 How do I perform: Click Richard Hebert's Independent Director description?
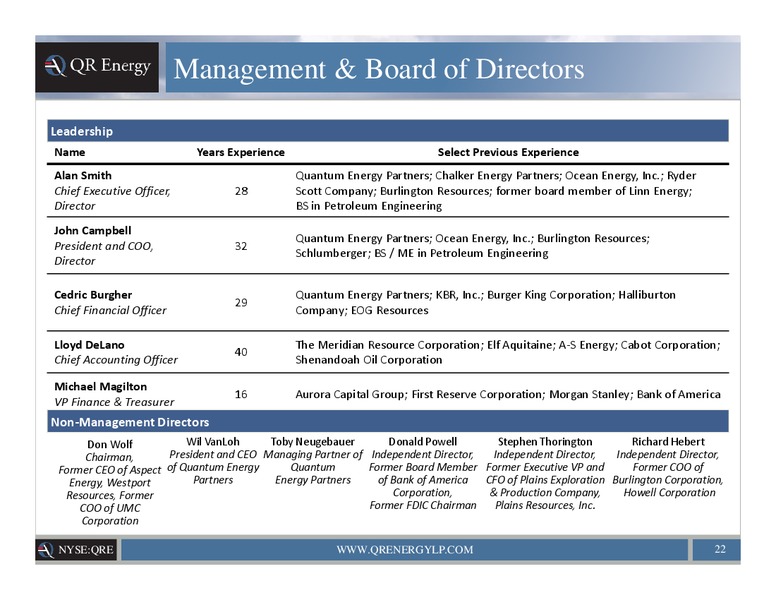pyautogui.click(x=668, y=473)
